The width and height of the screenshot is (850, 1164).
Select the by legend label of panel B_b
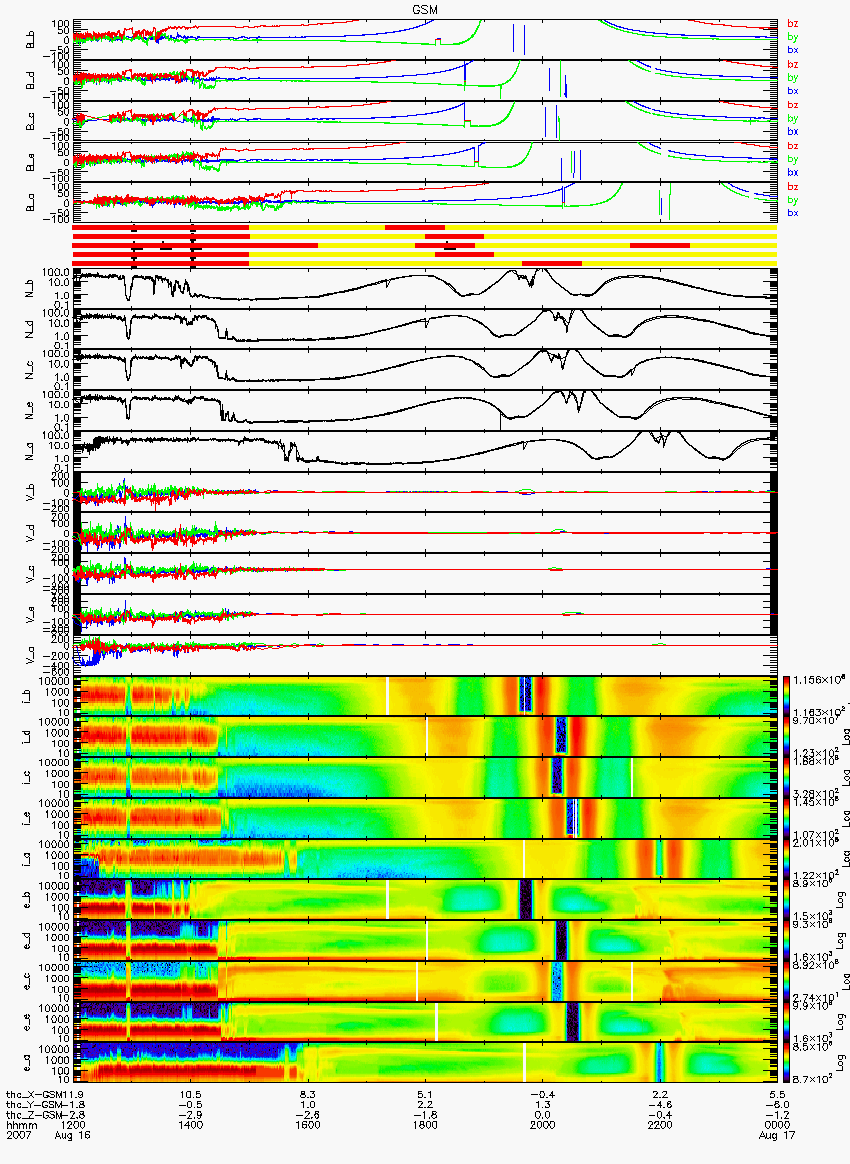[x=793, y=37]
